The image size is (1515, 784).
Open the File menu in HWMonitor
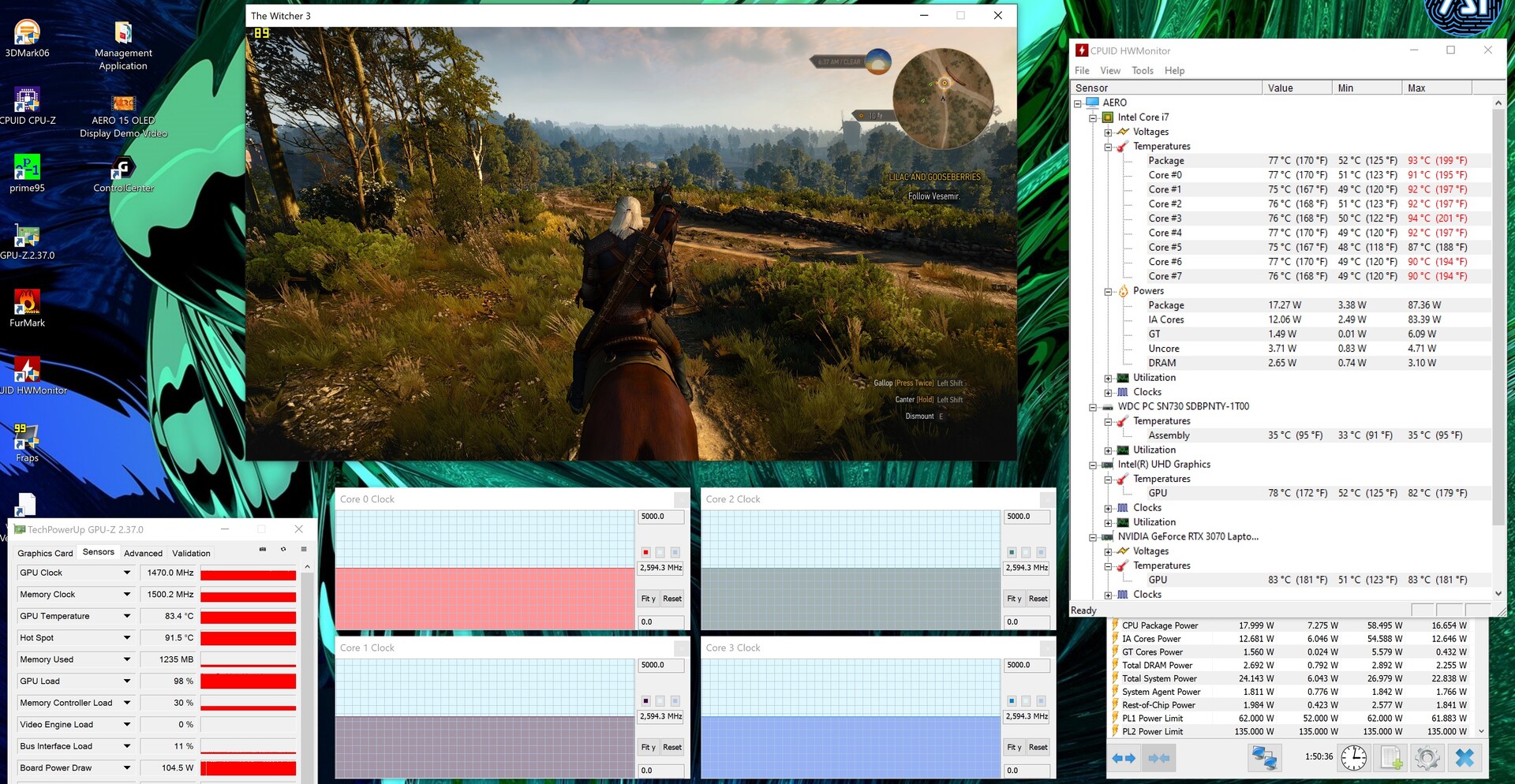click(x=1082, y=71)
